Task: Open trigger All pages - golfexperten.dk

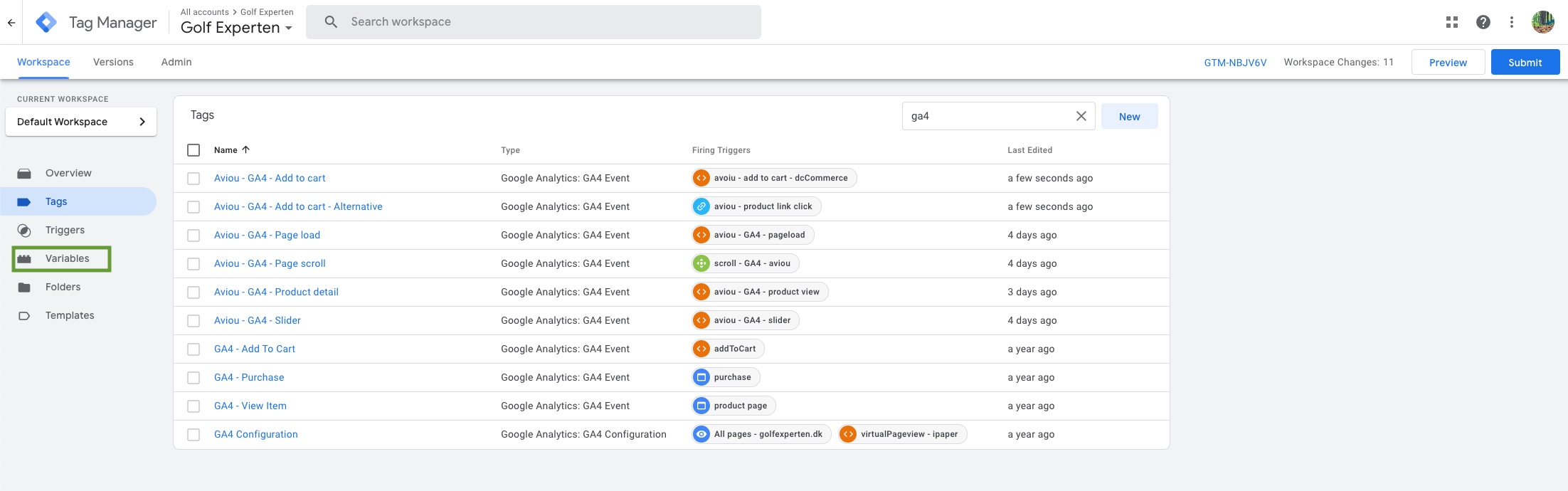Action: 761,434
